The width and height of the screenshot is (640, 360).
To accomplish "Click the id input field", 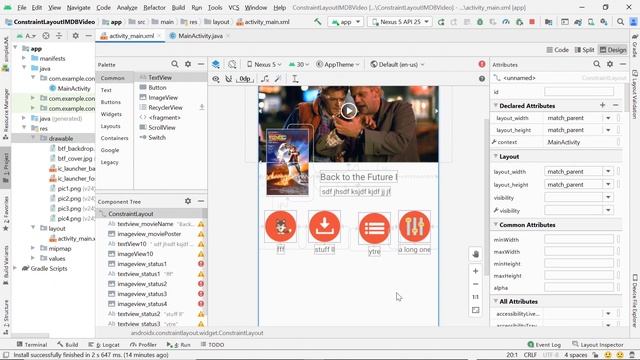I will (579, 92).
